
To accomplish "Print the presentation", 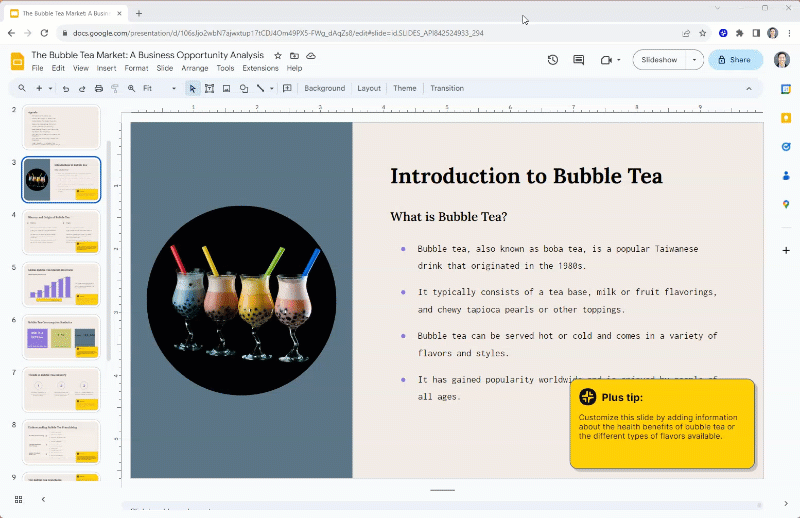I will coord(99,88).
